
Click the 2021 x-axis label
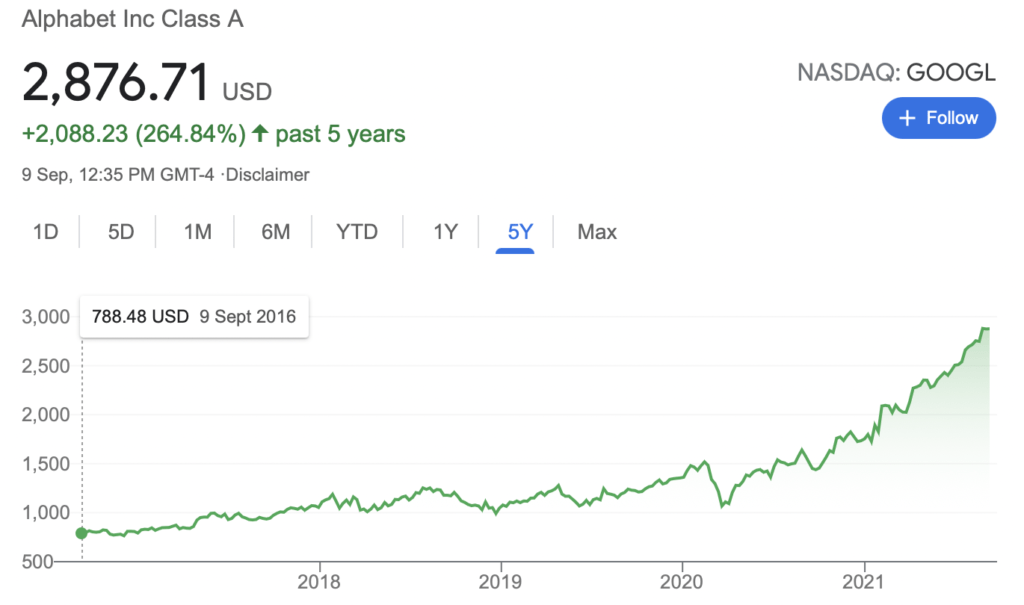(864, 581)
